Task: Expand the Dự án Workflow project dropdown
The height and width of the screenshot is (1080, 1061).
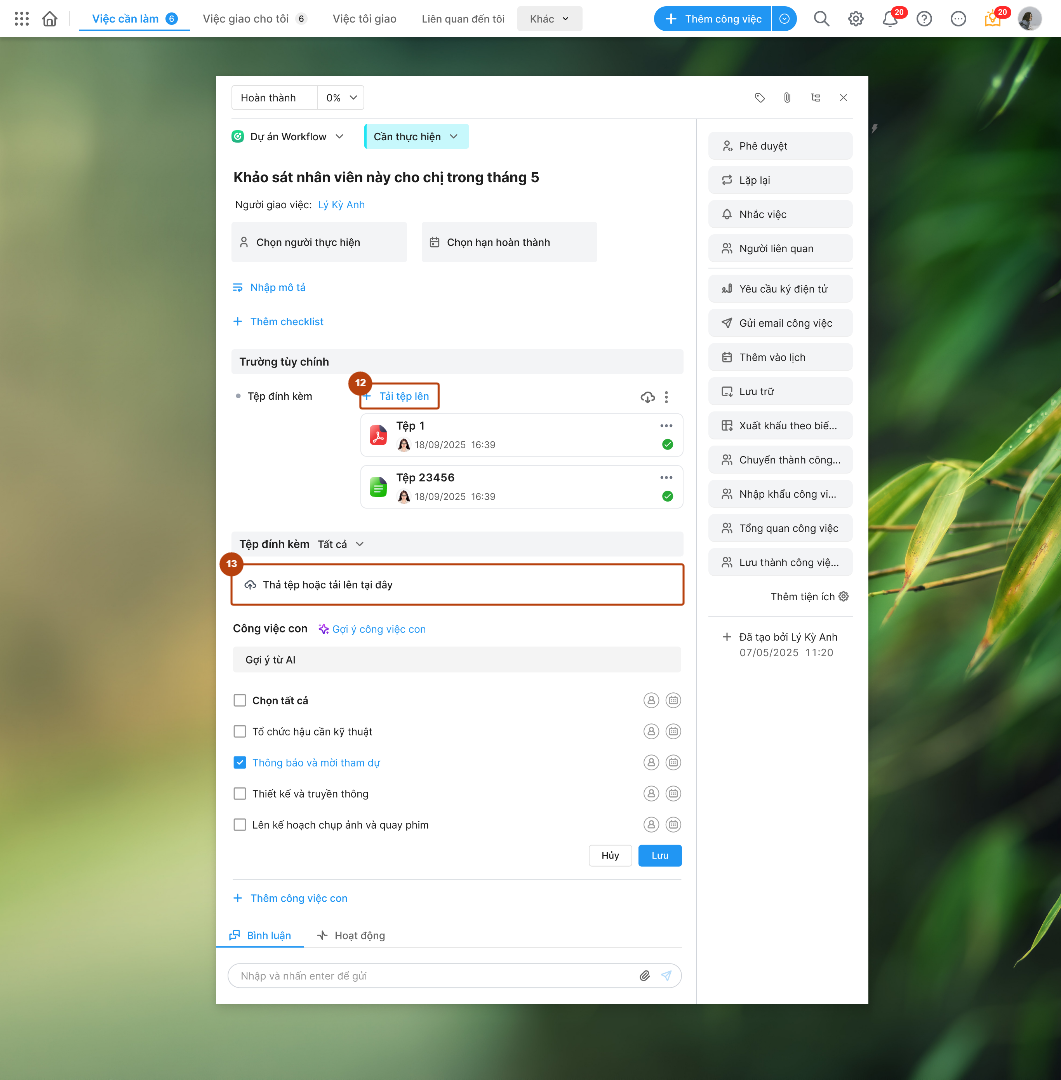Action: pos(288,136)
